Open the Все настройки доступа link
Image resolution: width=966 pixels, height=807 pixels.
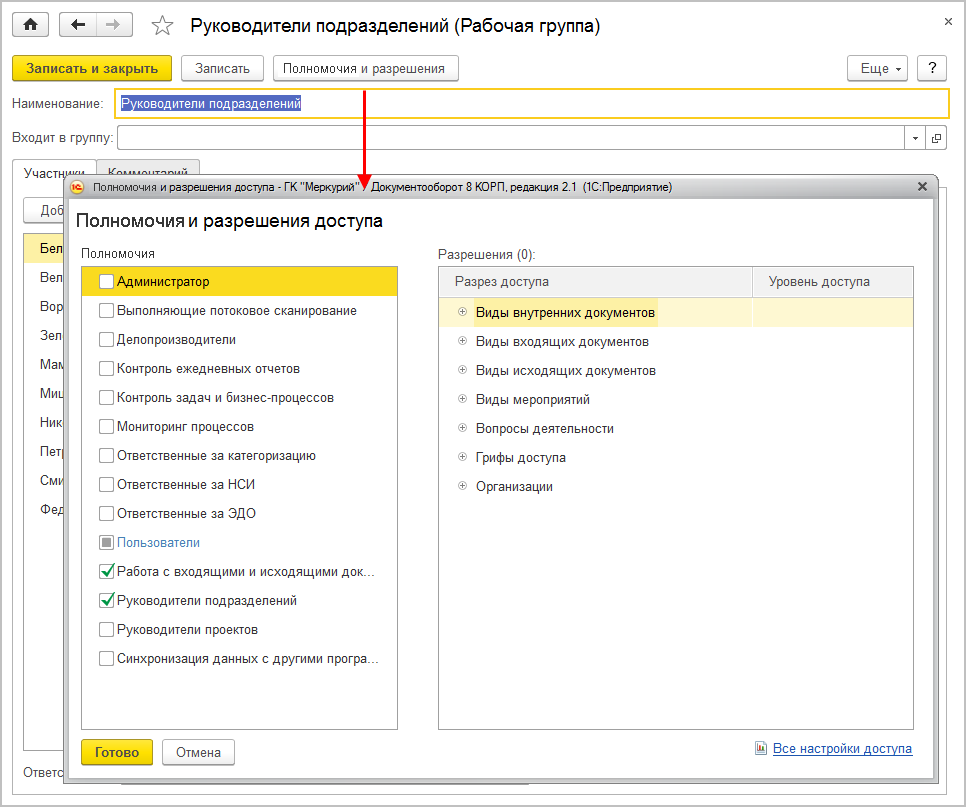(x=842, y=748)
